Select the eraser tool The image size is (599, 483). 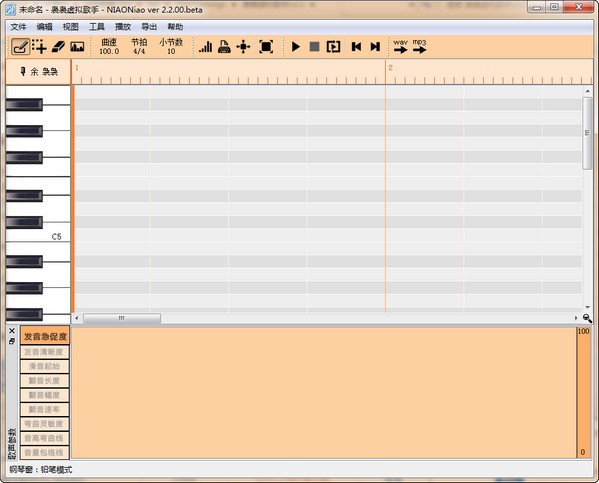[58, 47]
